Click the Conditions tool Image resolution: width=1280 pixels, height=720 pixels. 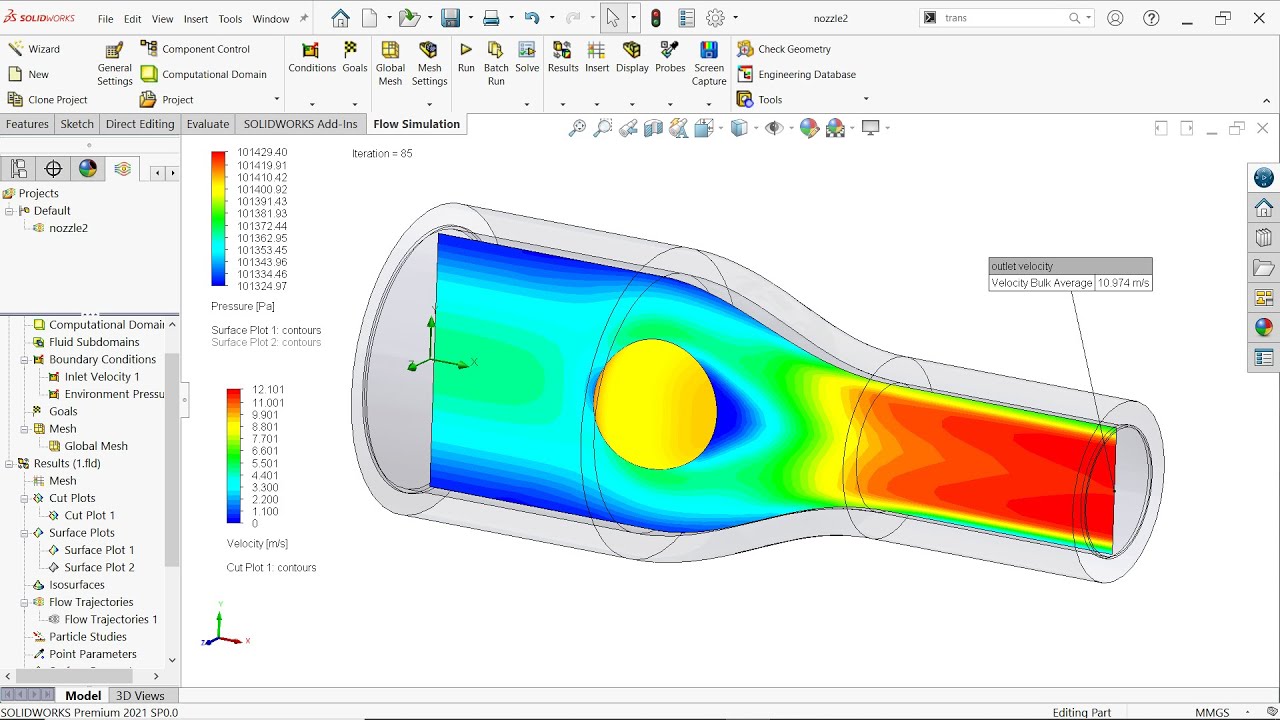312,58
